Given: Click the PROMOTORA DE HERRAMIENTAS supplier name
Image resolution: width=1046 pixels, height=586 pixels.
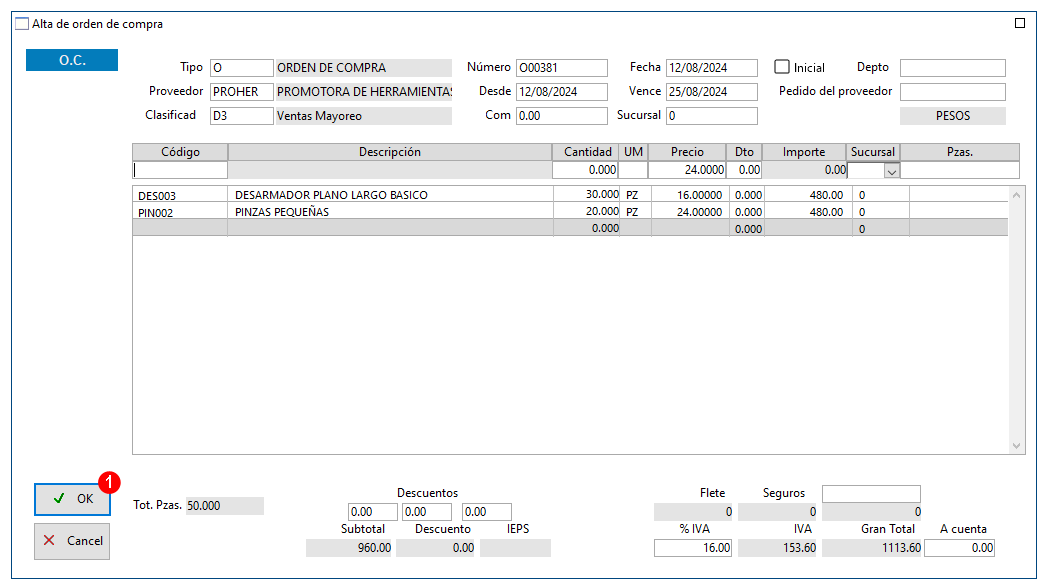Looking at the screenshot, I should pos(364,91).
